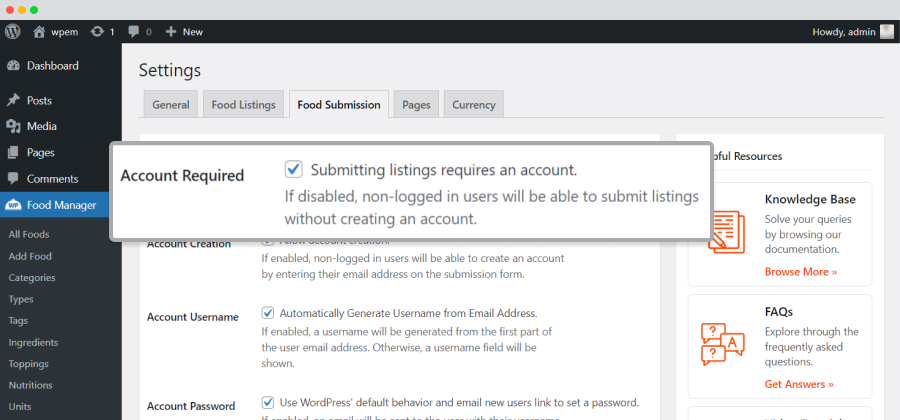The height and width of the screenshot is (420, 900).
Task: Click the Pages icon in sidebar
Action: 13,153
